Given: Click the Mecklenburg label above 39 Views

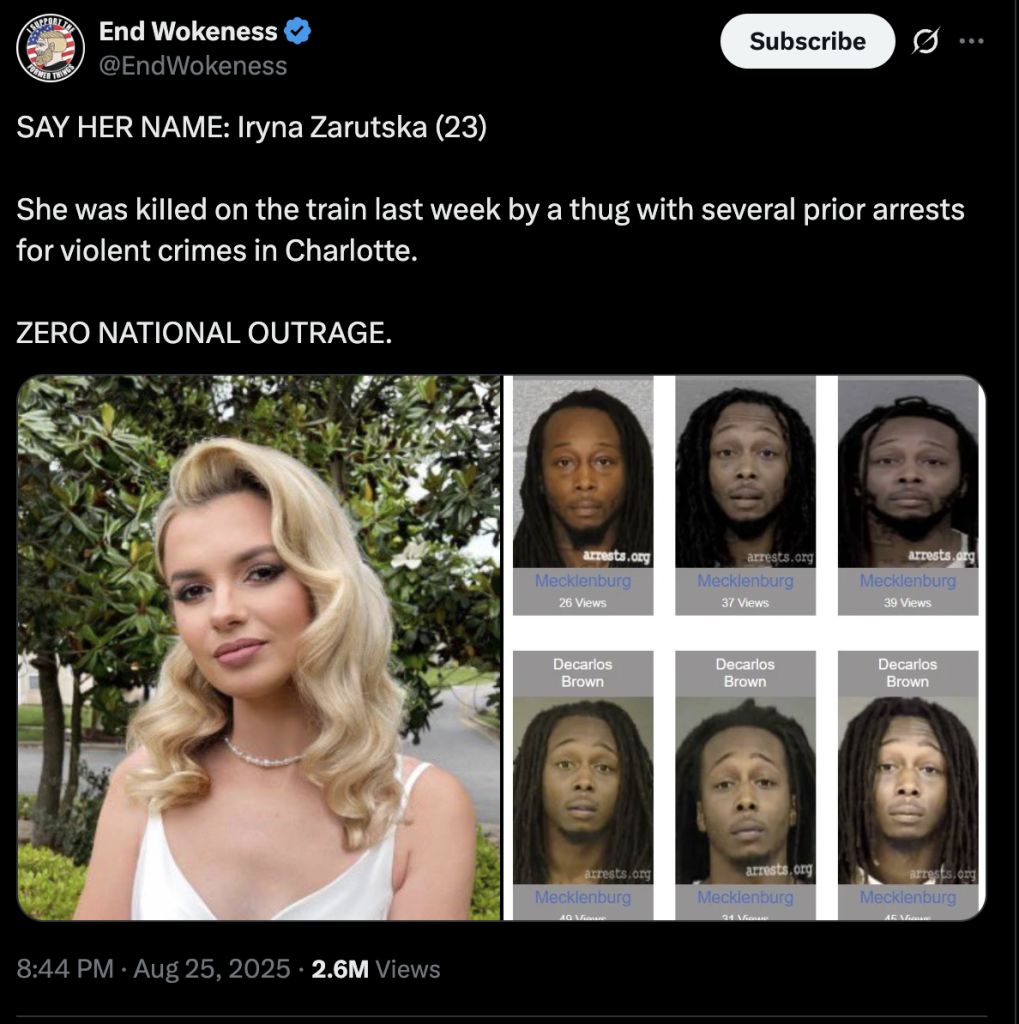Looking at the screenshot, I should click(x=908, y=581).
